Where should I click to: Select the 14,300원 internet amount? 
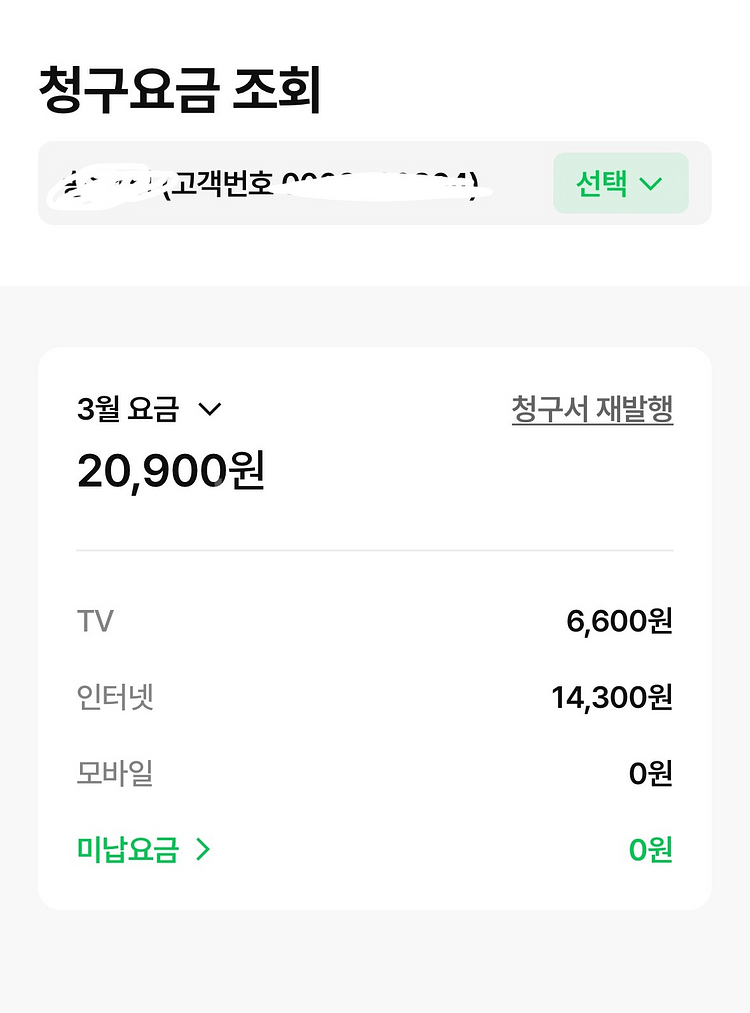click(612, 697)
